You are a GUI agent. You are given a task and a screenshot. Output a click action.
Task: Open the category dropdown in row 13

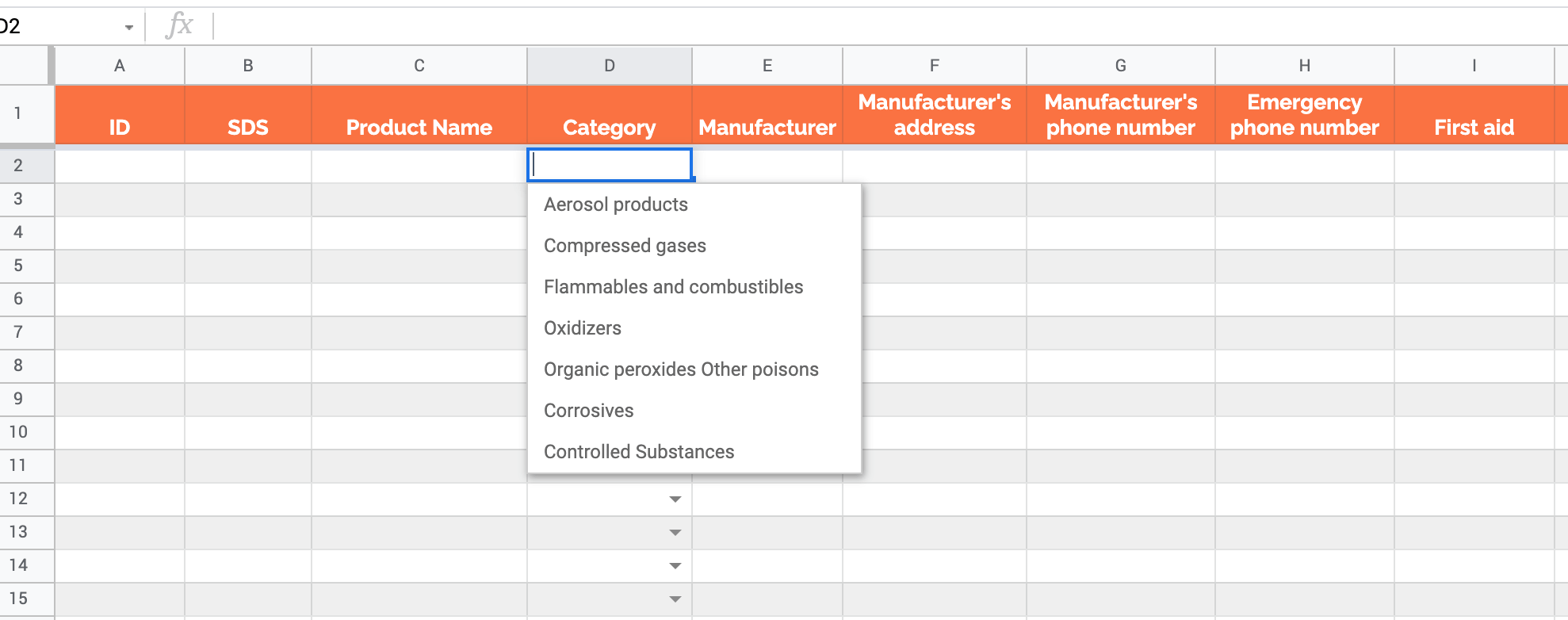tap(675, 532)
